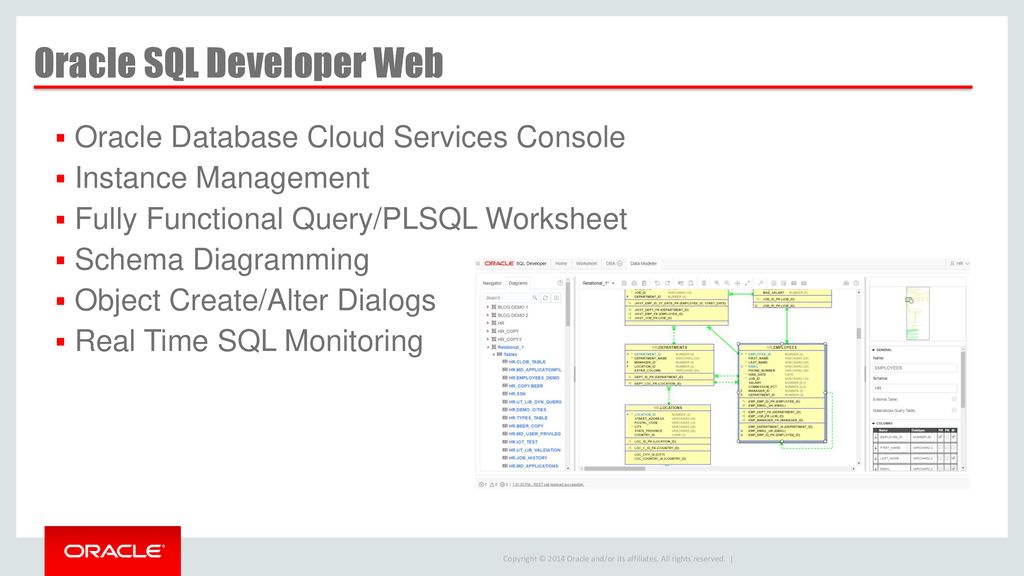
Task: Select HR.BEER_COPY table entry
Action: (x=526, y=426)
